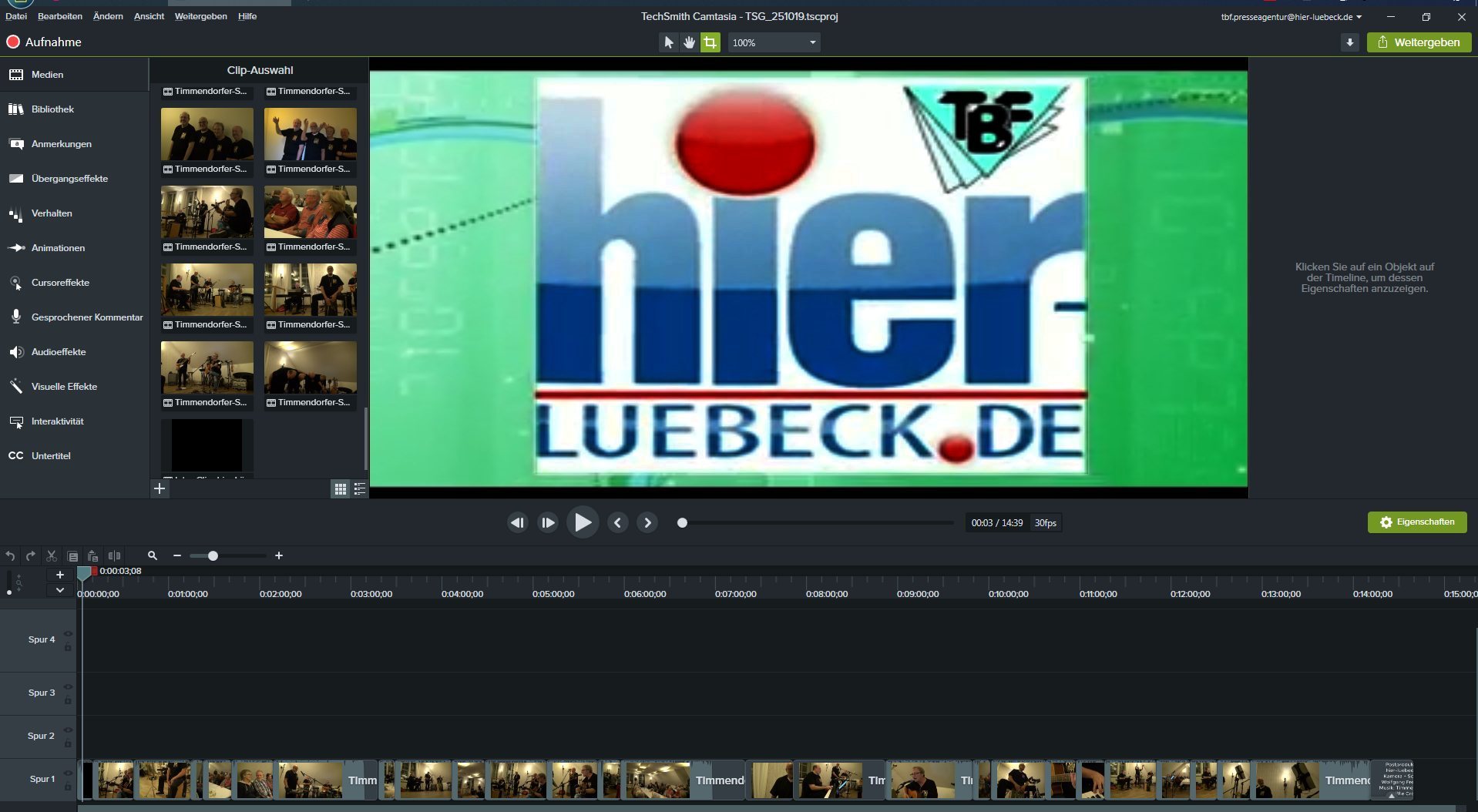Expand the track options chevron below add track
This screenshot has width=1478, height=812.
click(x=59, y=590)
